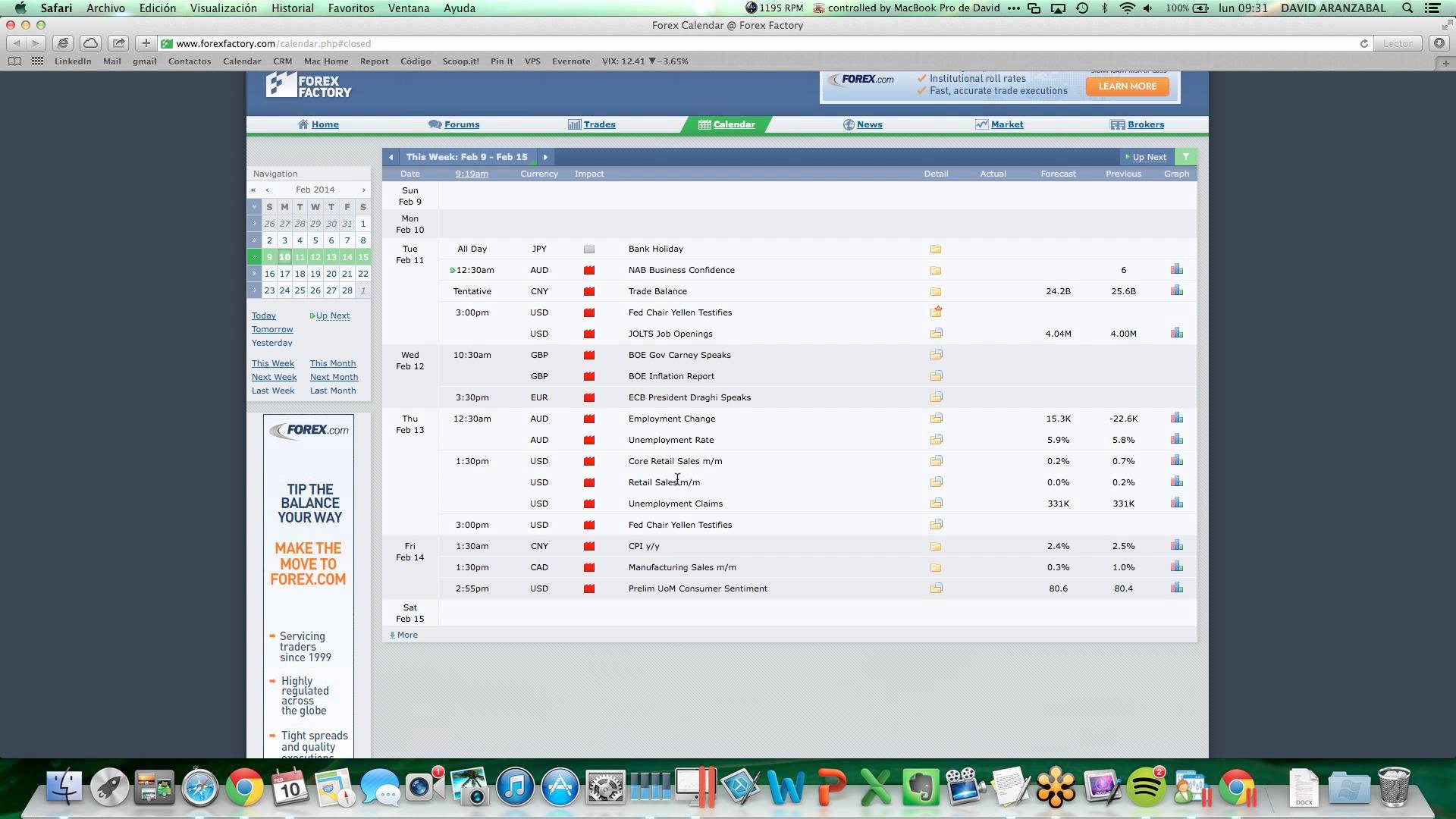This screenshot has width=1456, height=819.
Task: Go to previous week arrow in calendar header
Action: [x=391, y=157]
